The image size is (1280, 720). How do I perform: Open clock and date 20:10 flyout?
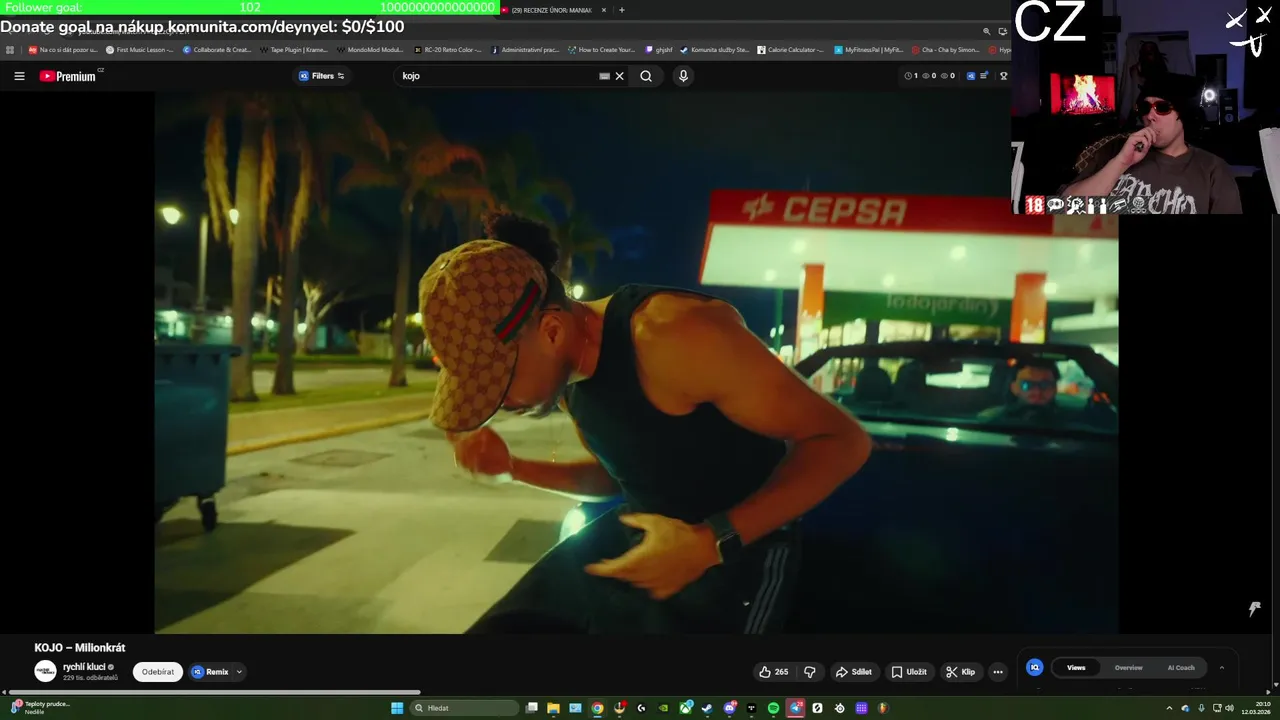tap(1257, 708)
